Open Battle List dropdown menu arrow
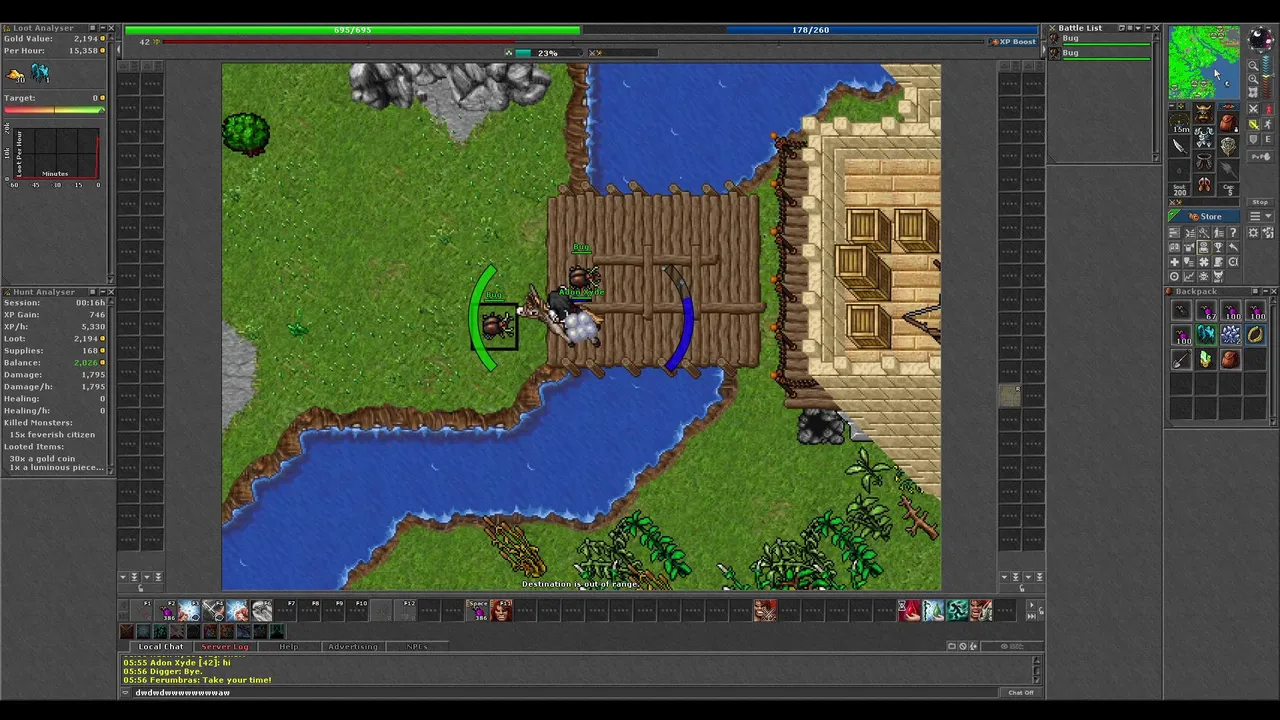This screenshot has height=720, width=1280. pyautogui.click(x=1138, y=28)
